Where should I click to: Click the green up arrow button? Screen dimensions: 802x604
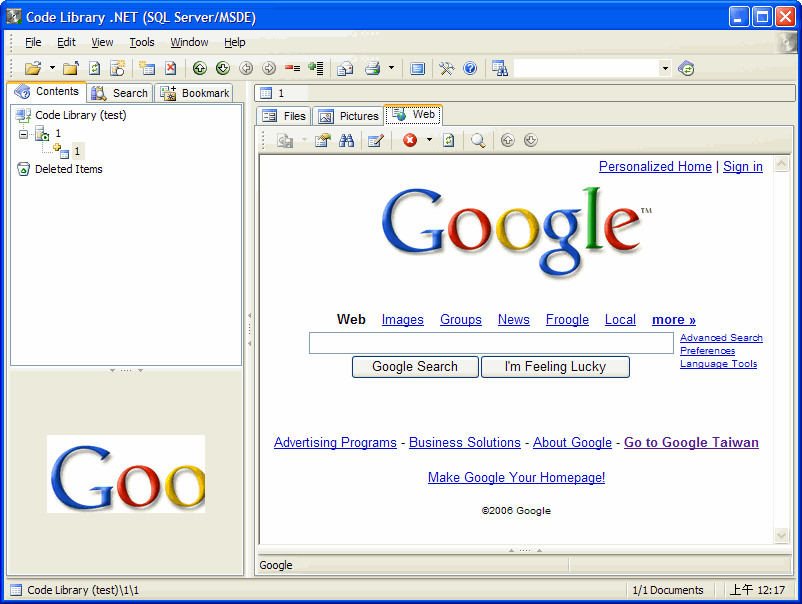199,68
